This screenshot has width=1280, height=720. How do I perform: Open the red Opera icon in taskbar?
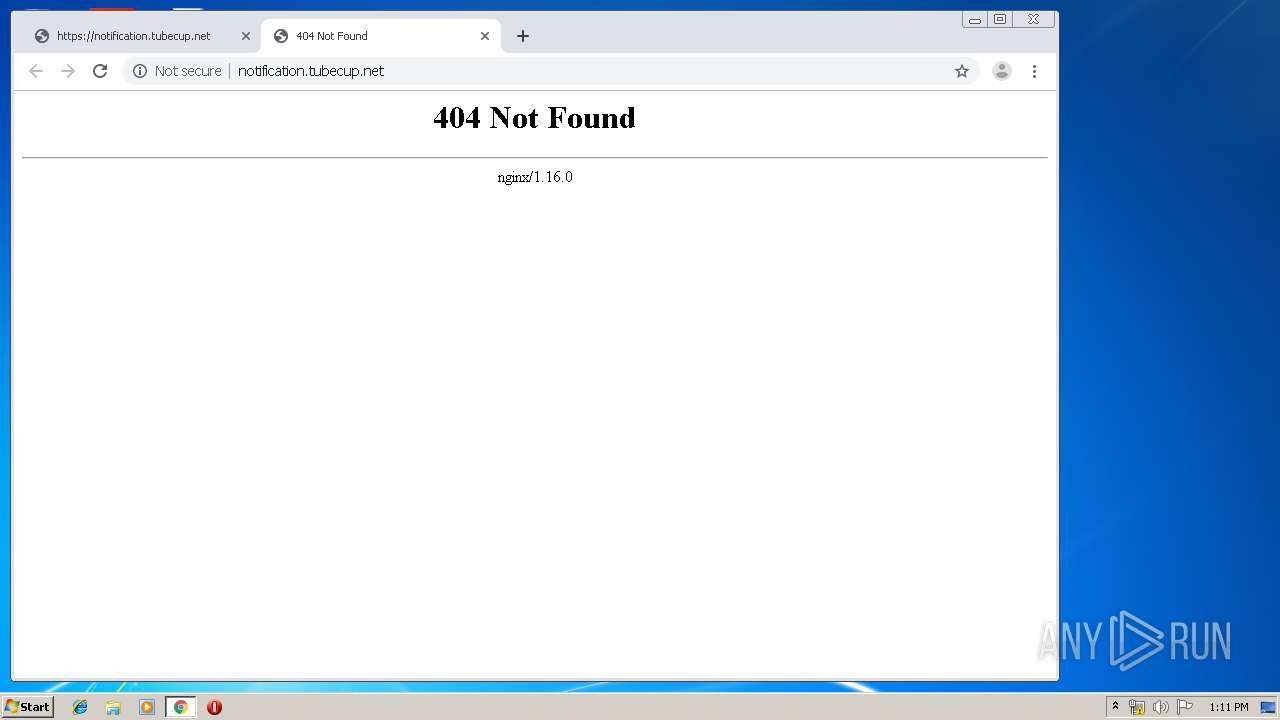click(x=214, y=707)
